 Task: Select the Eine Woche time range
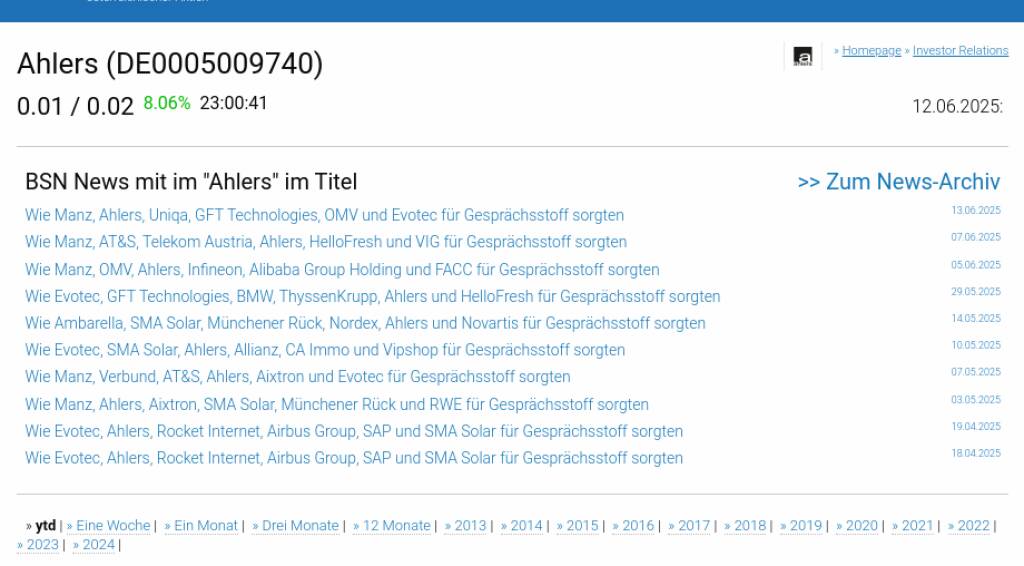pos(112,526)
